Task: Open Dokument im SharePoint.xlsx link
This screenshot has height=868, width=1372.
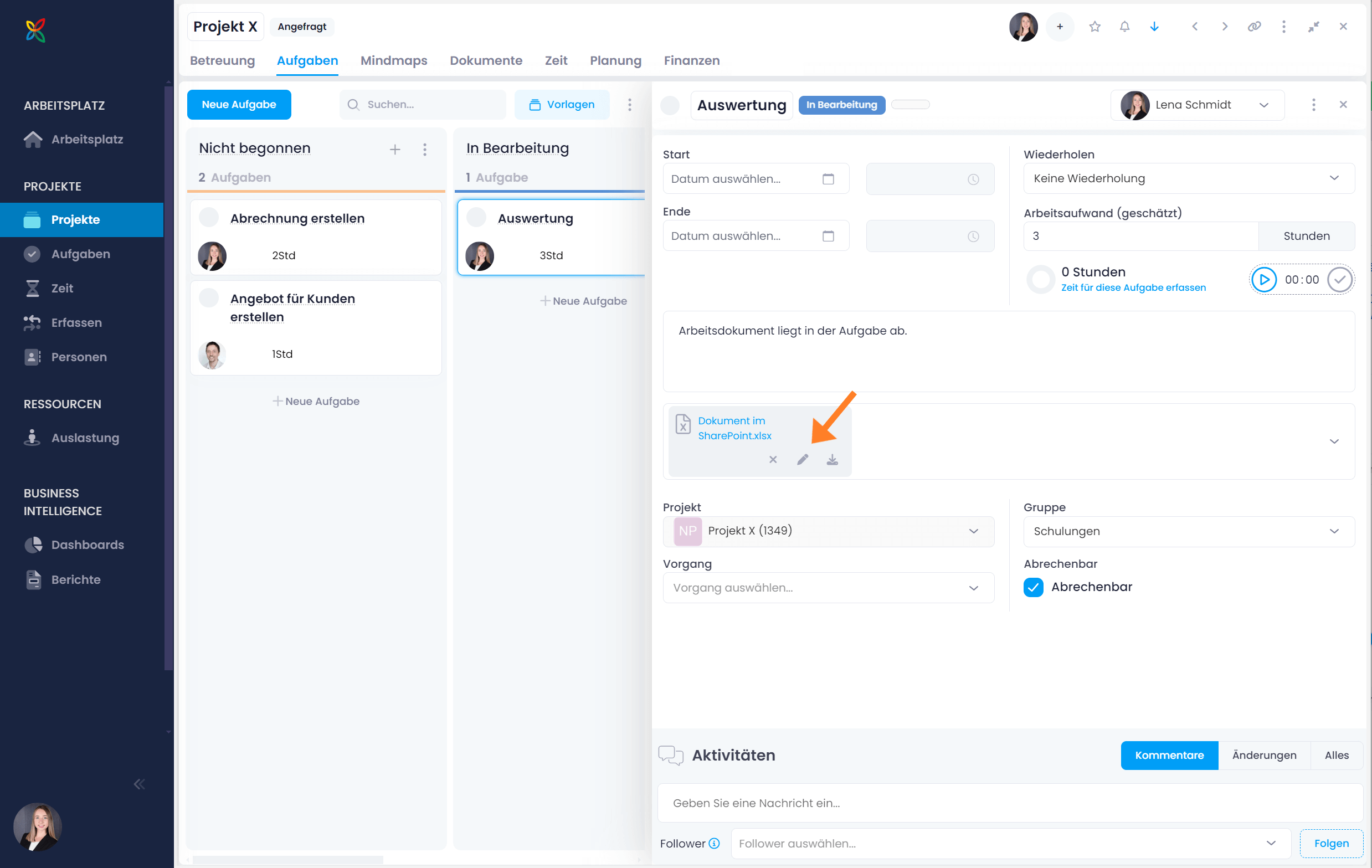Action: (734, 428)
